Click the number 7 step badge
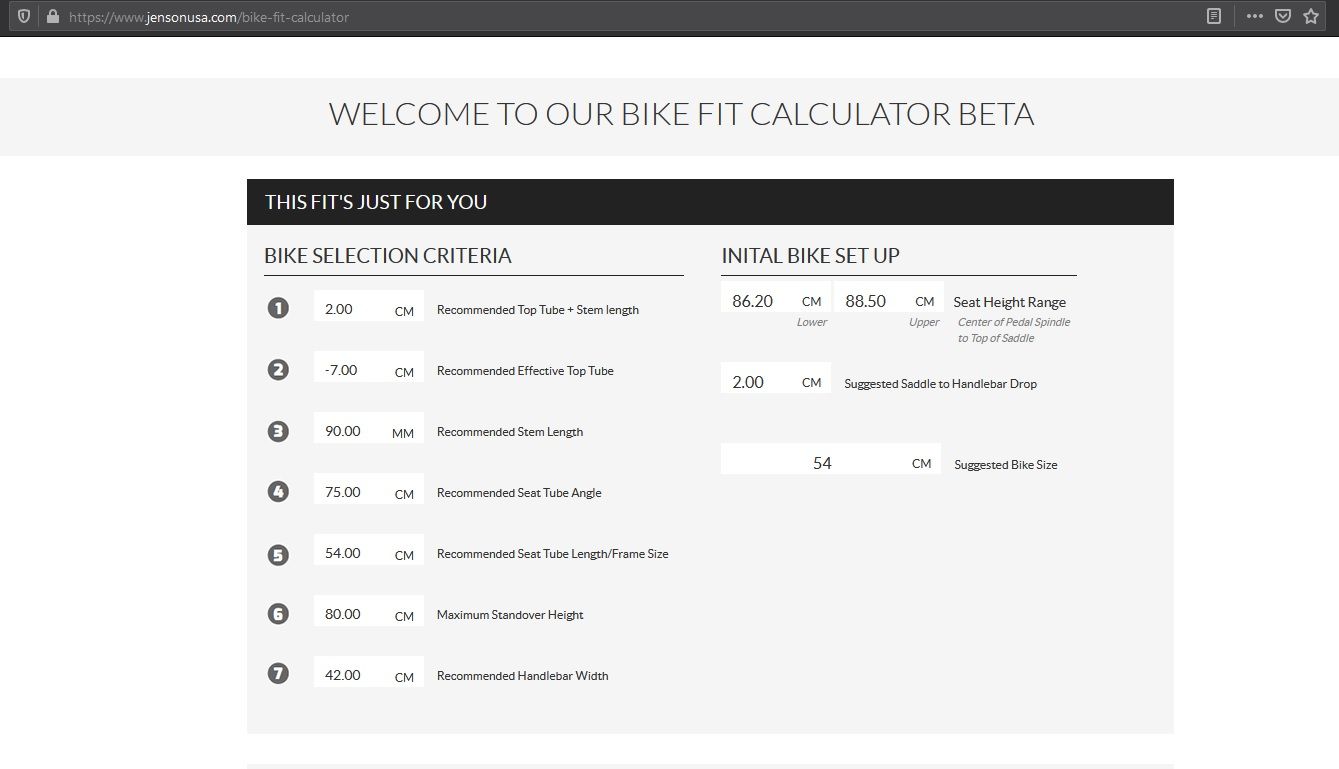Image resolution: width=1339 pixels, height=769 pixels. click(x=278, y=674)
